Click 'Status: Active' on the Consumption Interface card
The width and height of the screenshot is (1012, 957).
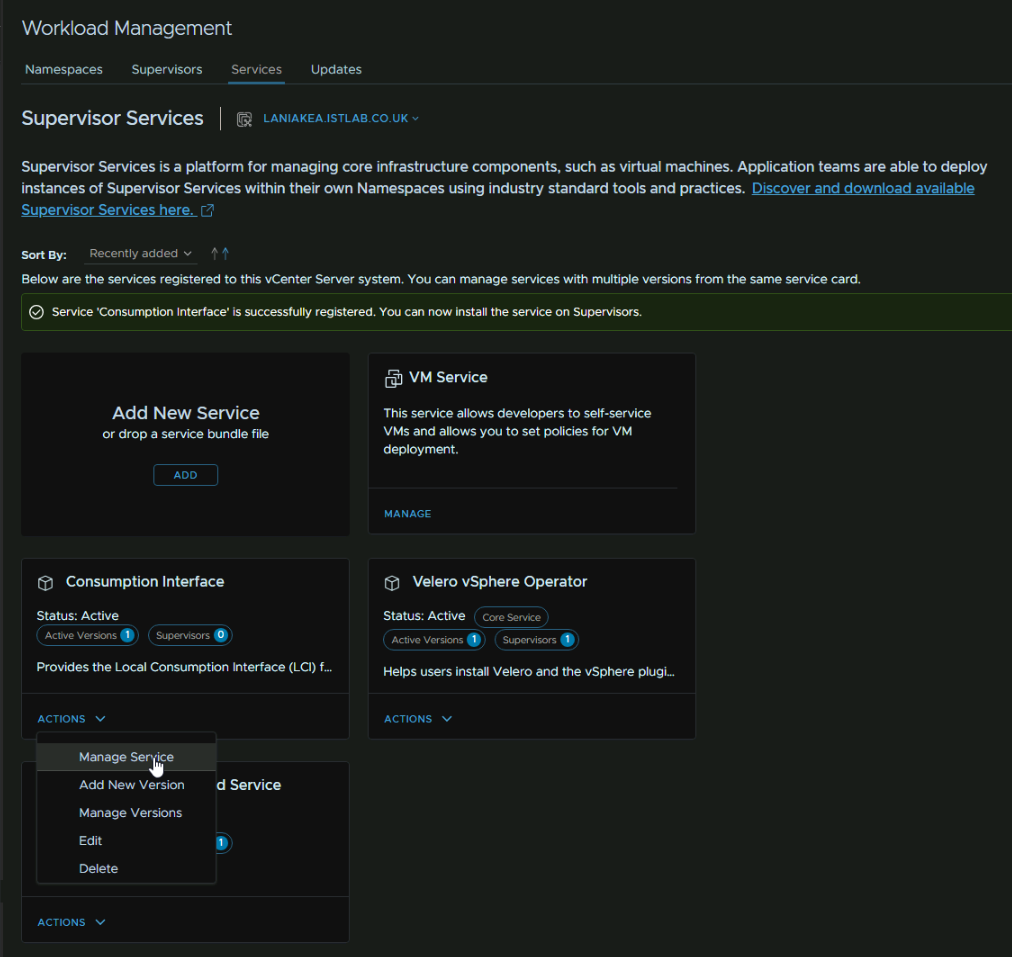click(x=77, y=616)
